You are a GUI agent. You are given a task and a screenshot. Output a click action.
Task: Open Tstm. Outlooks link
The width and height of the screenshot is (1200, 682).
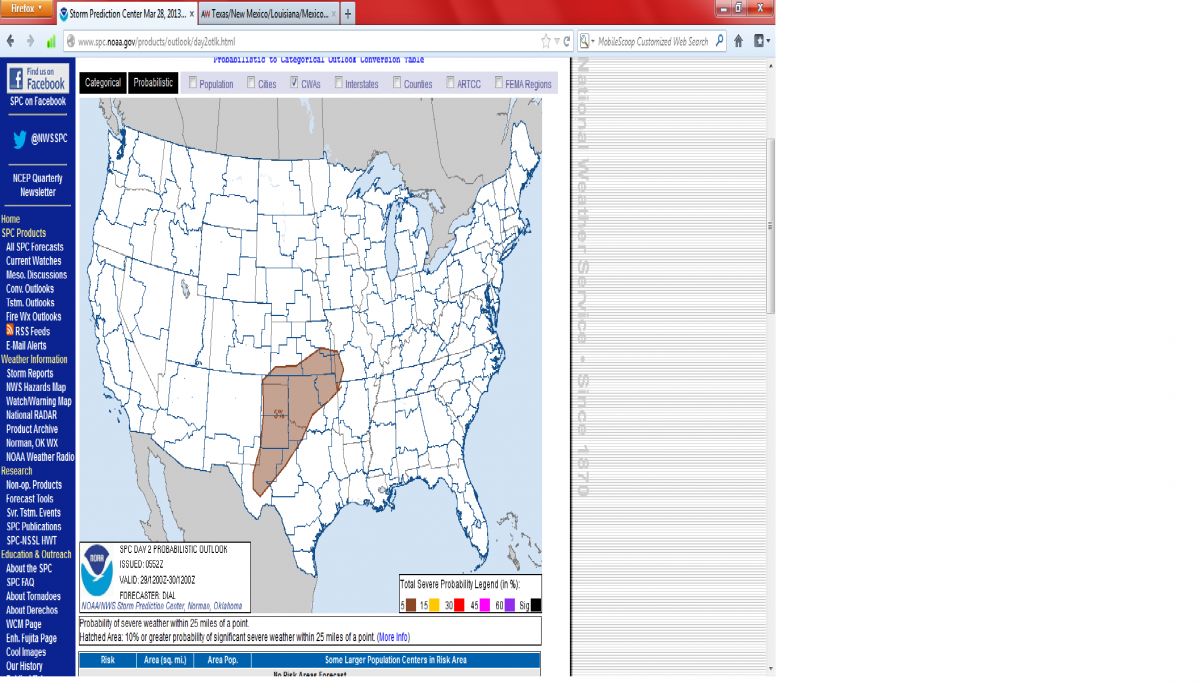[x=30, y=303]
